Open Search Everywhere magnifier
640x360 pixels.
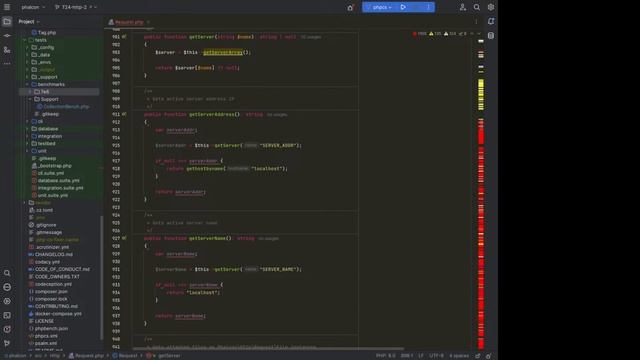[x=476, y=7]
